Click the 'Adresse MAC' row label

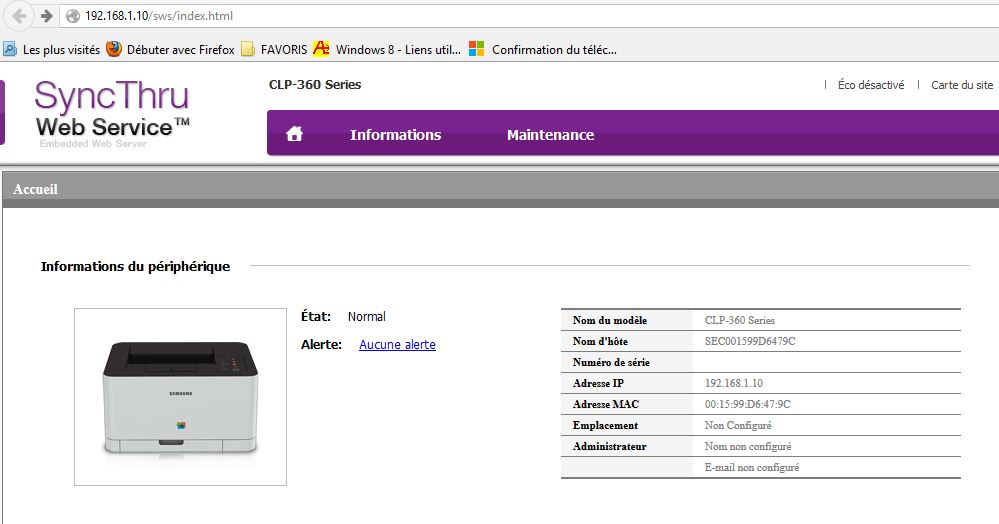tap(605, 404)
